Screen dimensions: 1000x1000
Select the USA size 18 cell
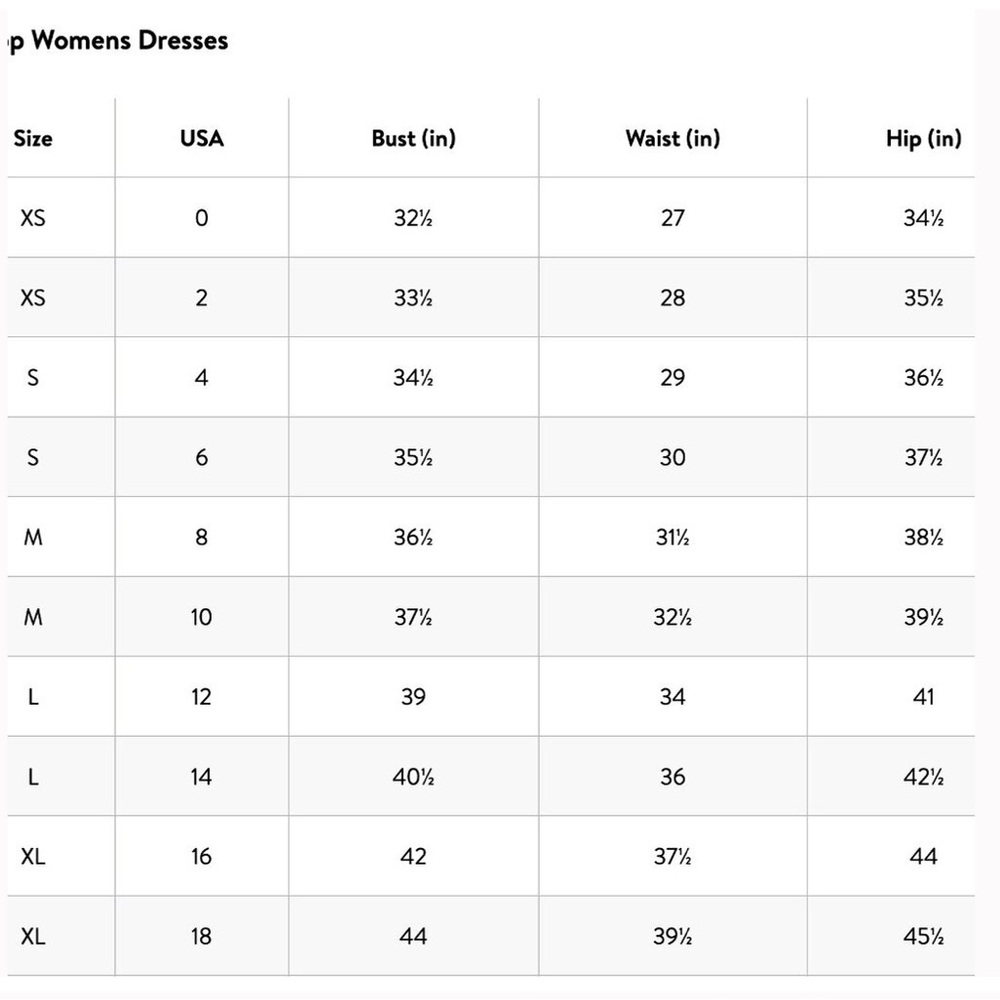pyautogui.click(x=202, y=936)
